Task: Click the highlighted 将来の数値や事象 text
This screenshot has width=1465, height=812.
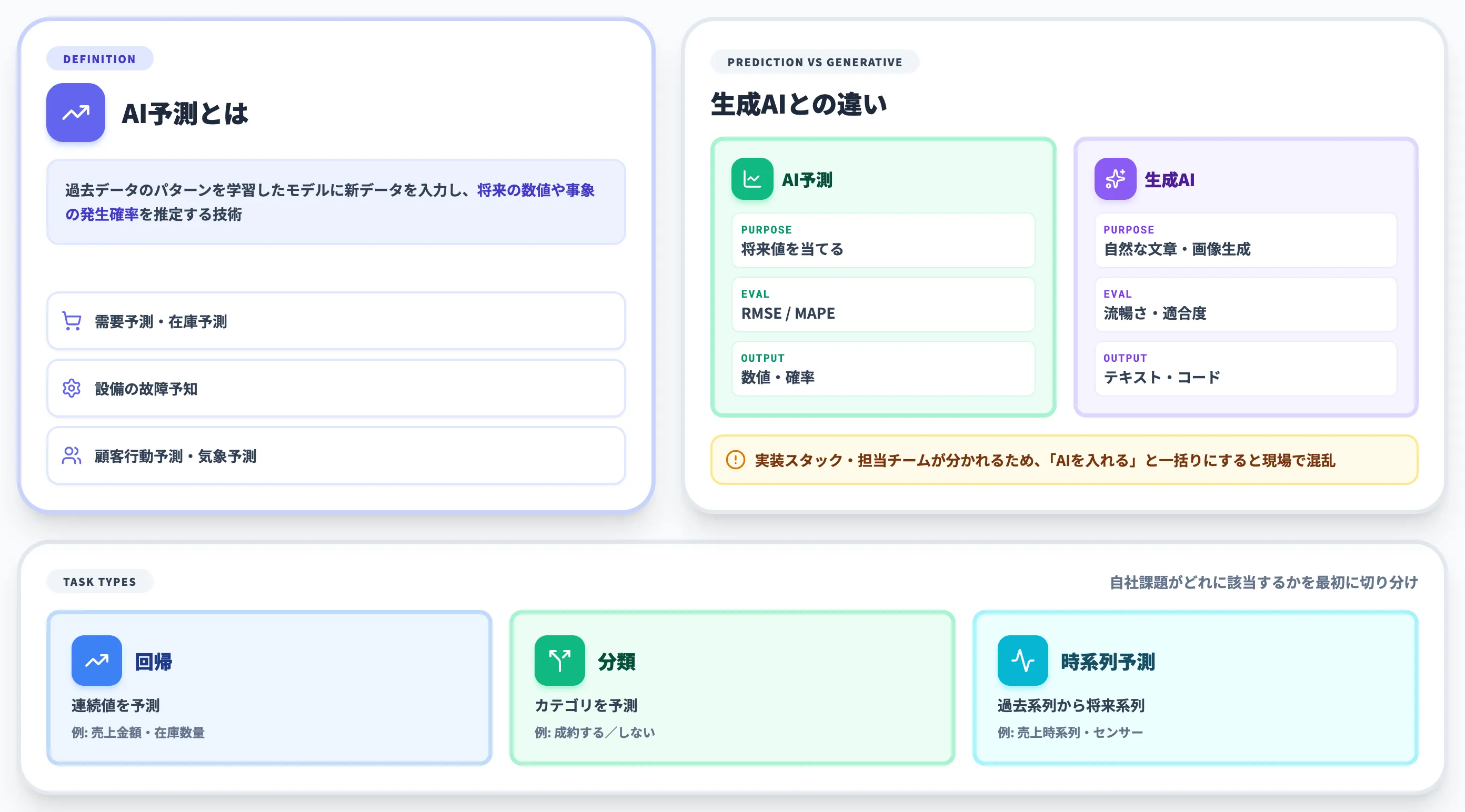Action: coord(536,190)
